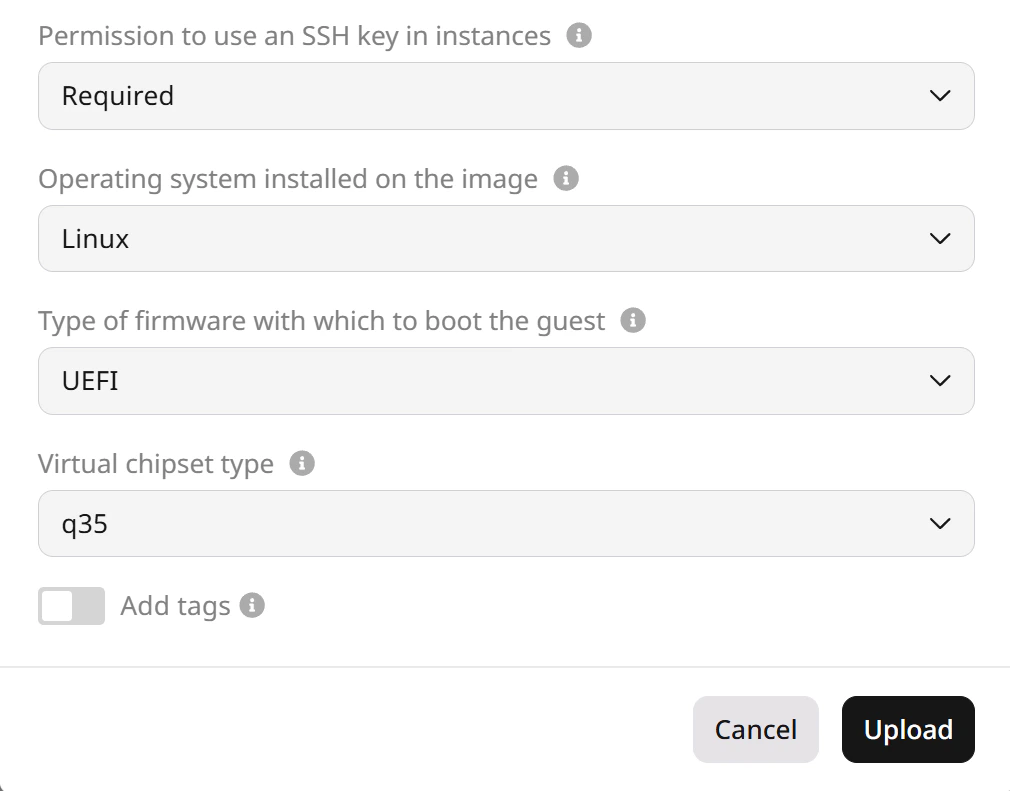Click the chevron on the q35 dropdown
1010x791 pixels.
pyautogui.click(x=939, y=523)
